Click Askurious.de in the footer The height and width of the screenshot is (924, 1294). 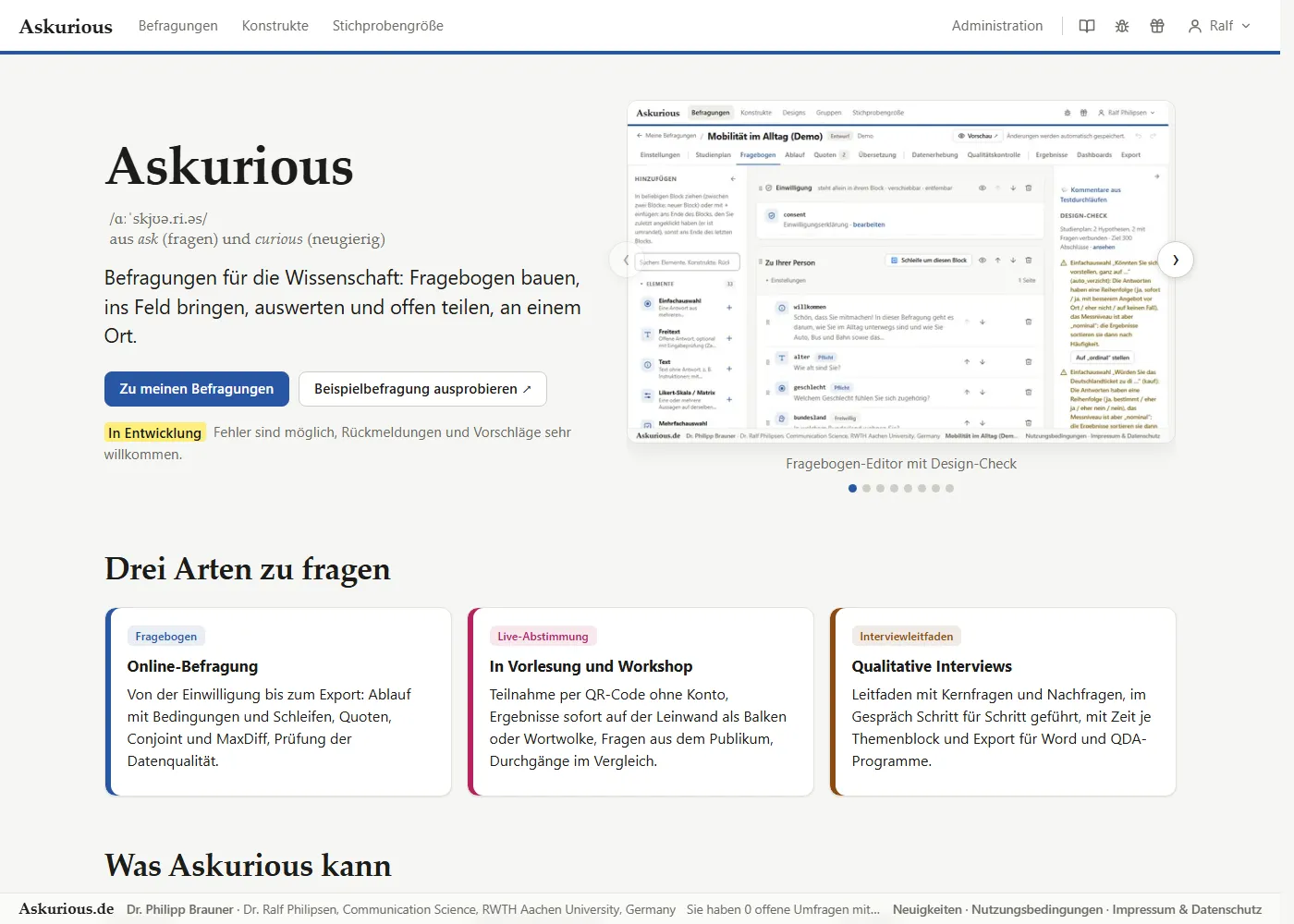click(x=67, y=908)
